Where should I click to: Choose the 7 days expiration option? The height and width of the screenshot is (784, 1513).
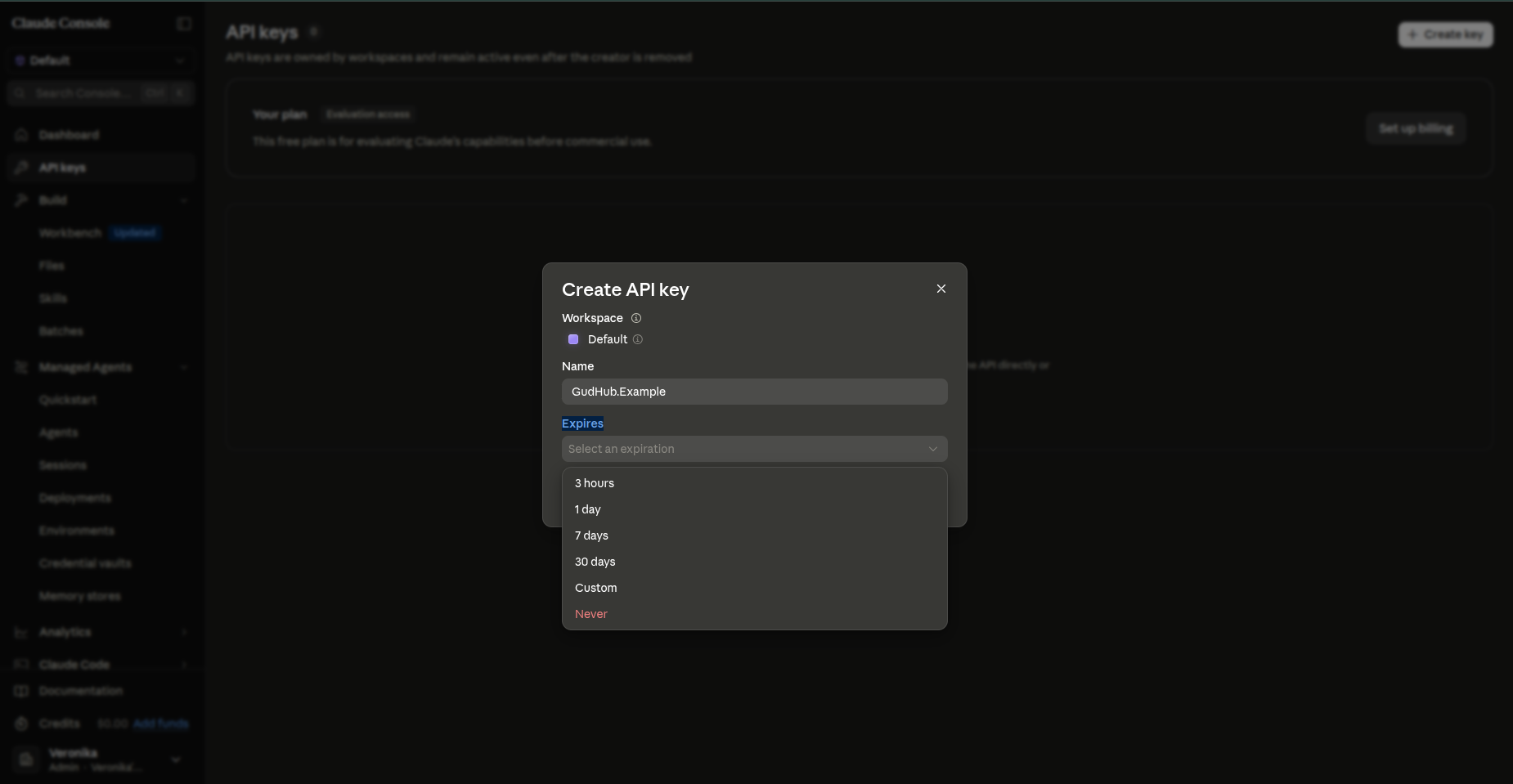(x=754, y=535)
